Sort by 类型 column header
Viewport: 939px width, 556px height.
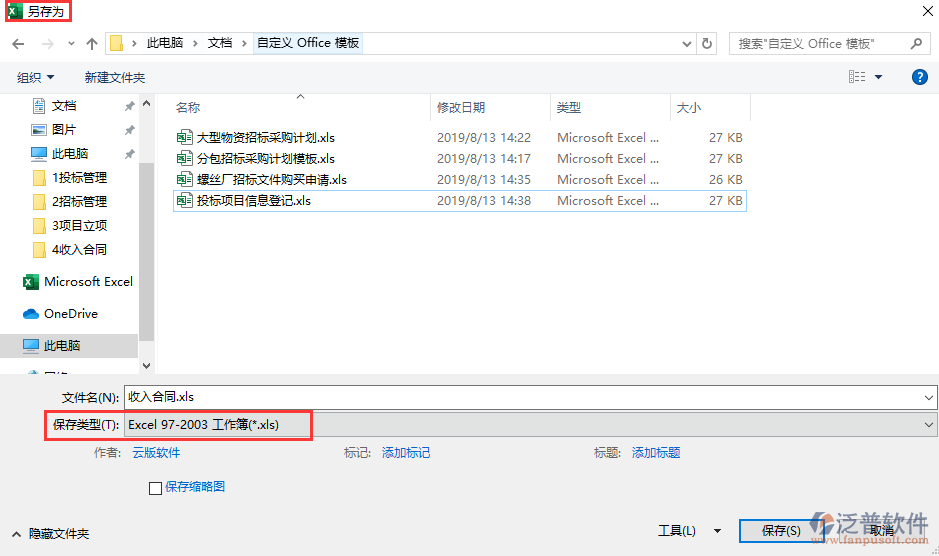[x=568, y=107]
